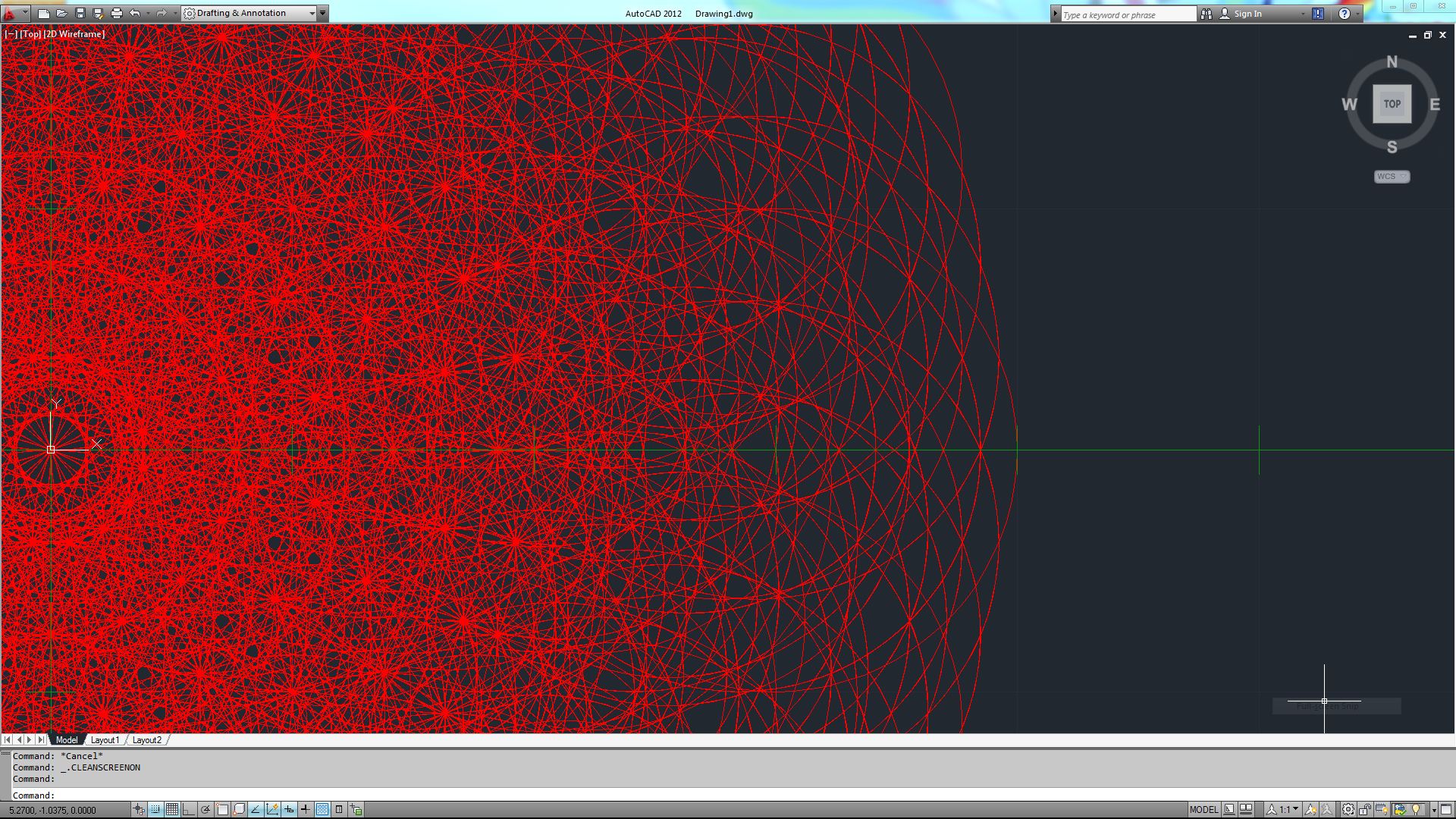Switch to the Layout1 tab
The width and height of the screenshot is (1456, 819).
click(x=105, y=740)
